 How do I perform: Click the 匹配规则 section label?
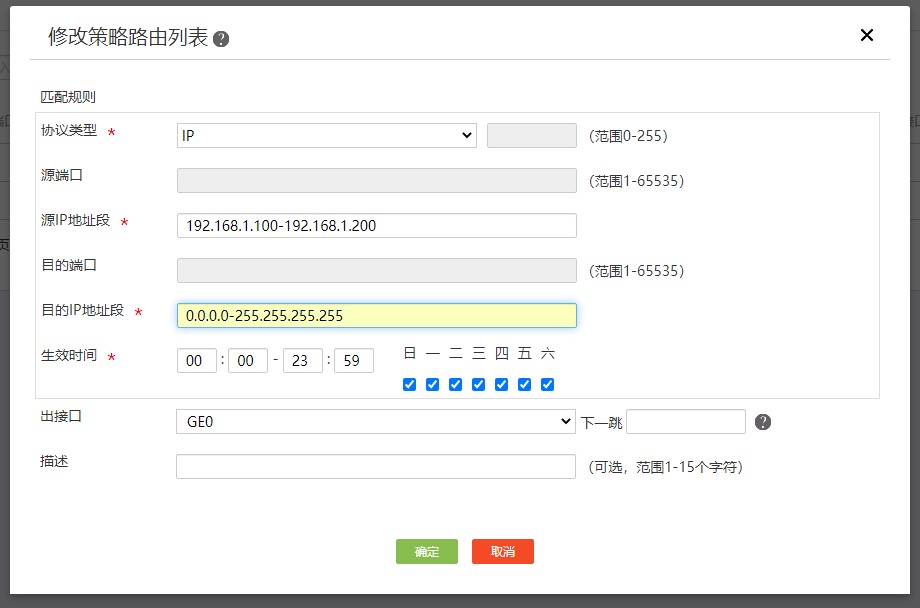pos(68,97)
